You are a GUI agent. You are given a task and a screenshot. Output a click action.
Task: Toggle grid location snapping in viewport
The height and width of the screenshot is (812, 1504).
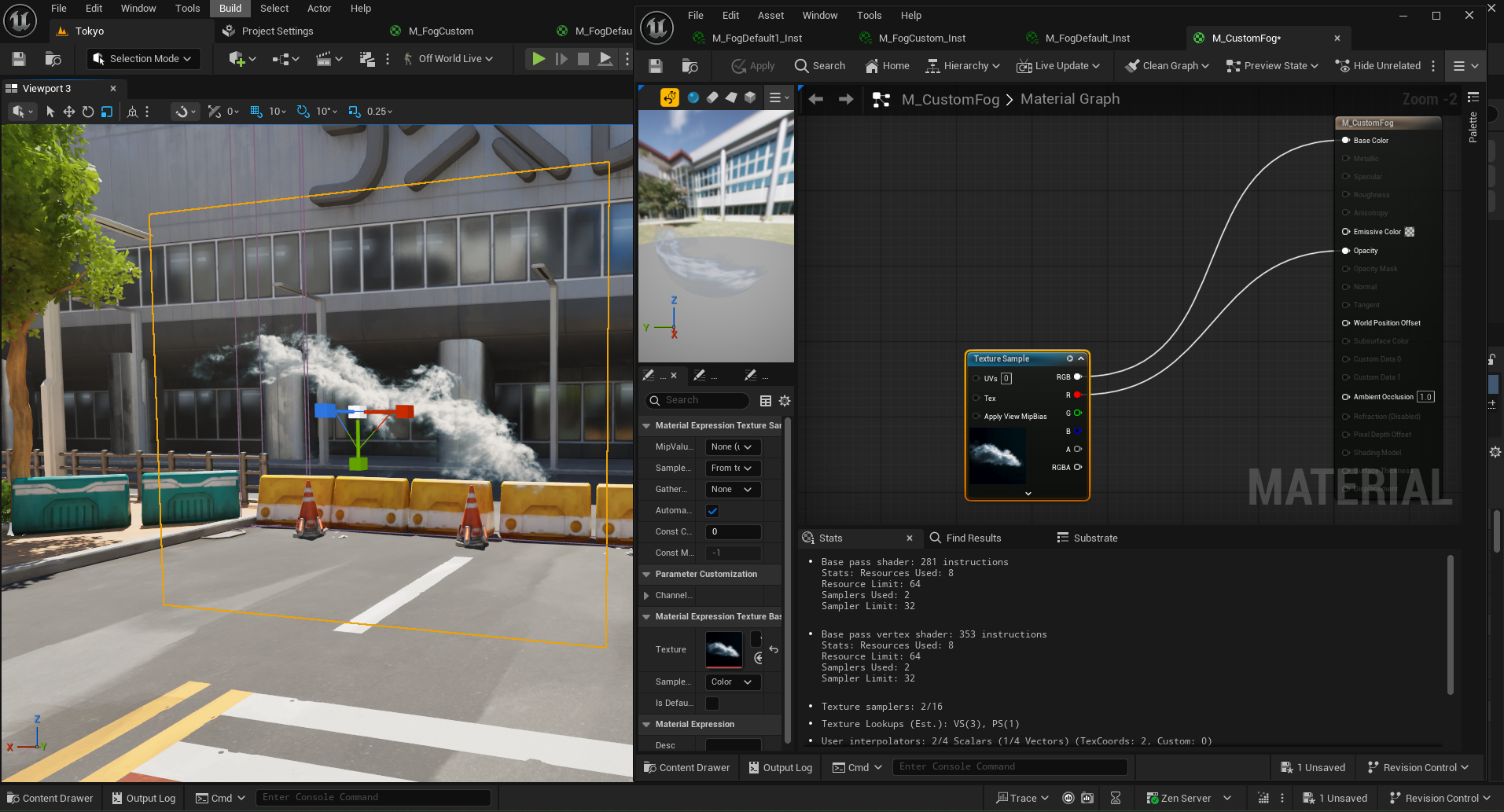tap(256, 112)
